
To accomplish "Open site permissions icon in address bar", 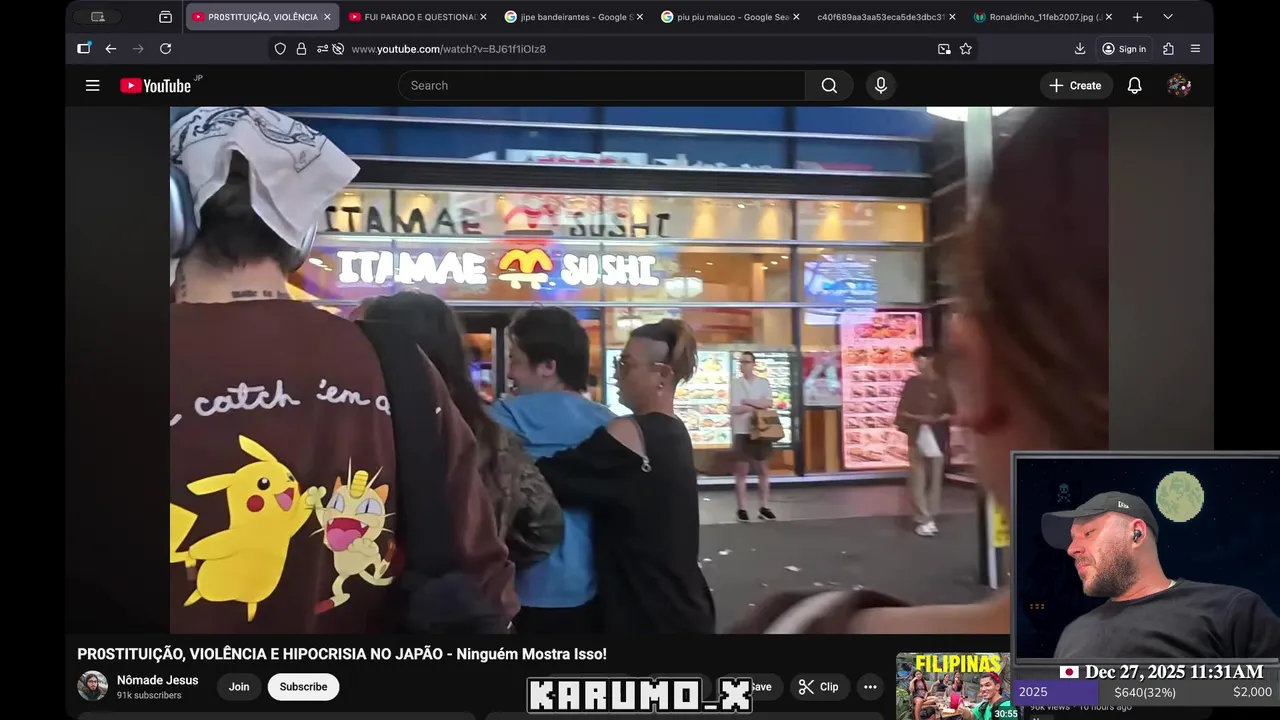I will point(322,48).
